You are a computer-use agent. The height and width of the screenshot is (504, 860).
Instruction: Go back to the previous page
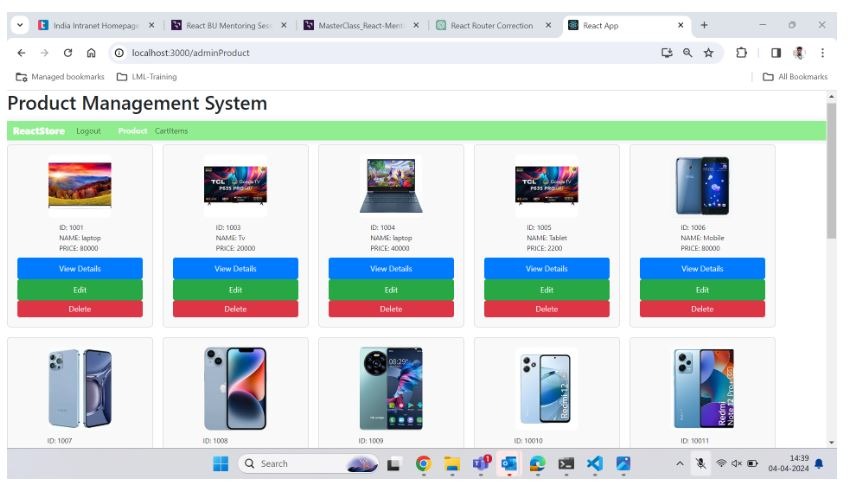(21, 53)
